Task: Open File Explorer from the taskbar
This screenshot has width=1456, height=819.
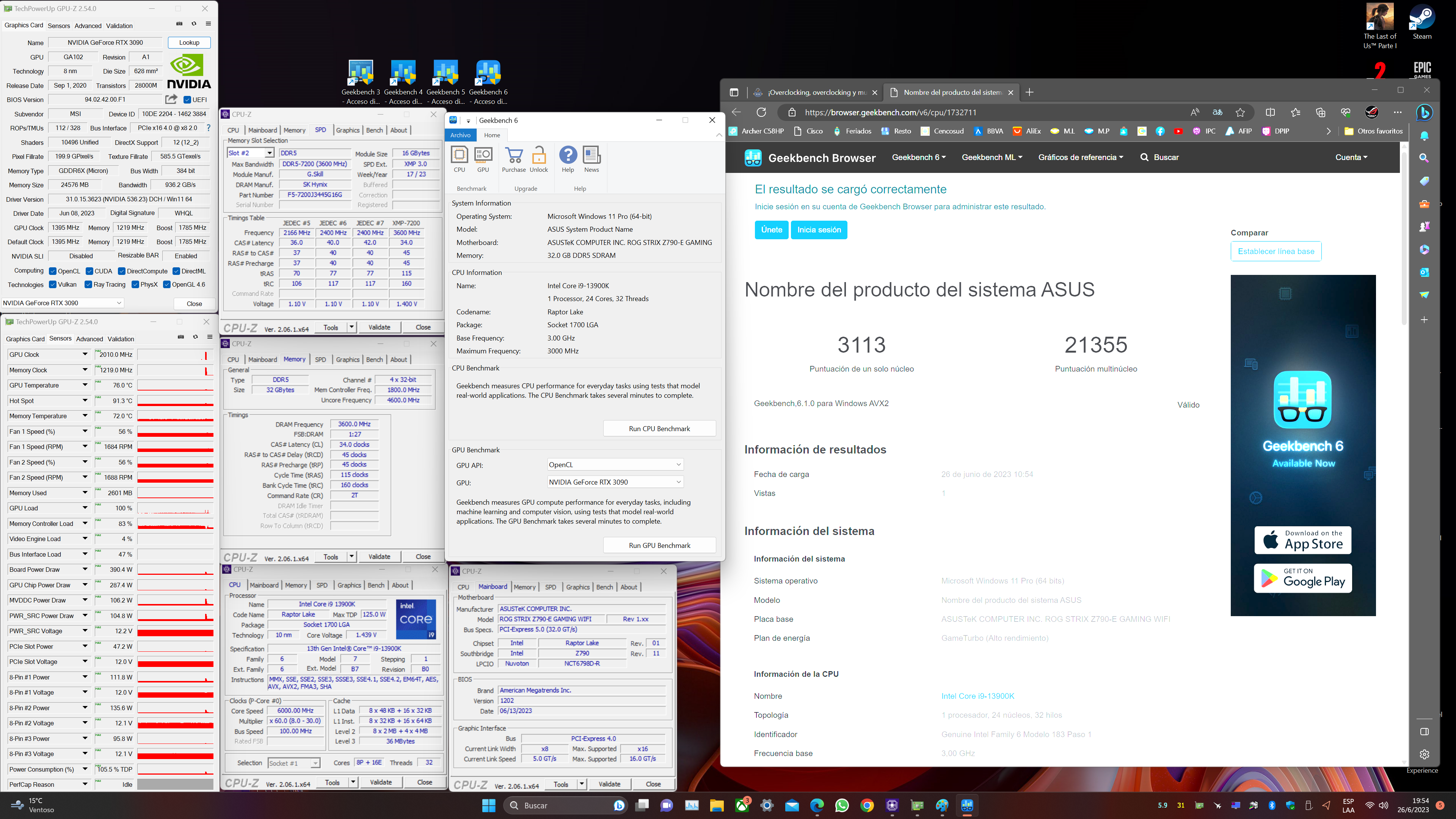Action: 717,805
